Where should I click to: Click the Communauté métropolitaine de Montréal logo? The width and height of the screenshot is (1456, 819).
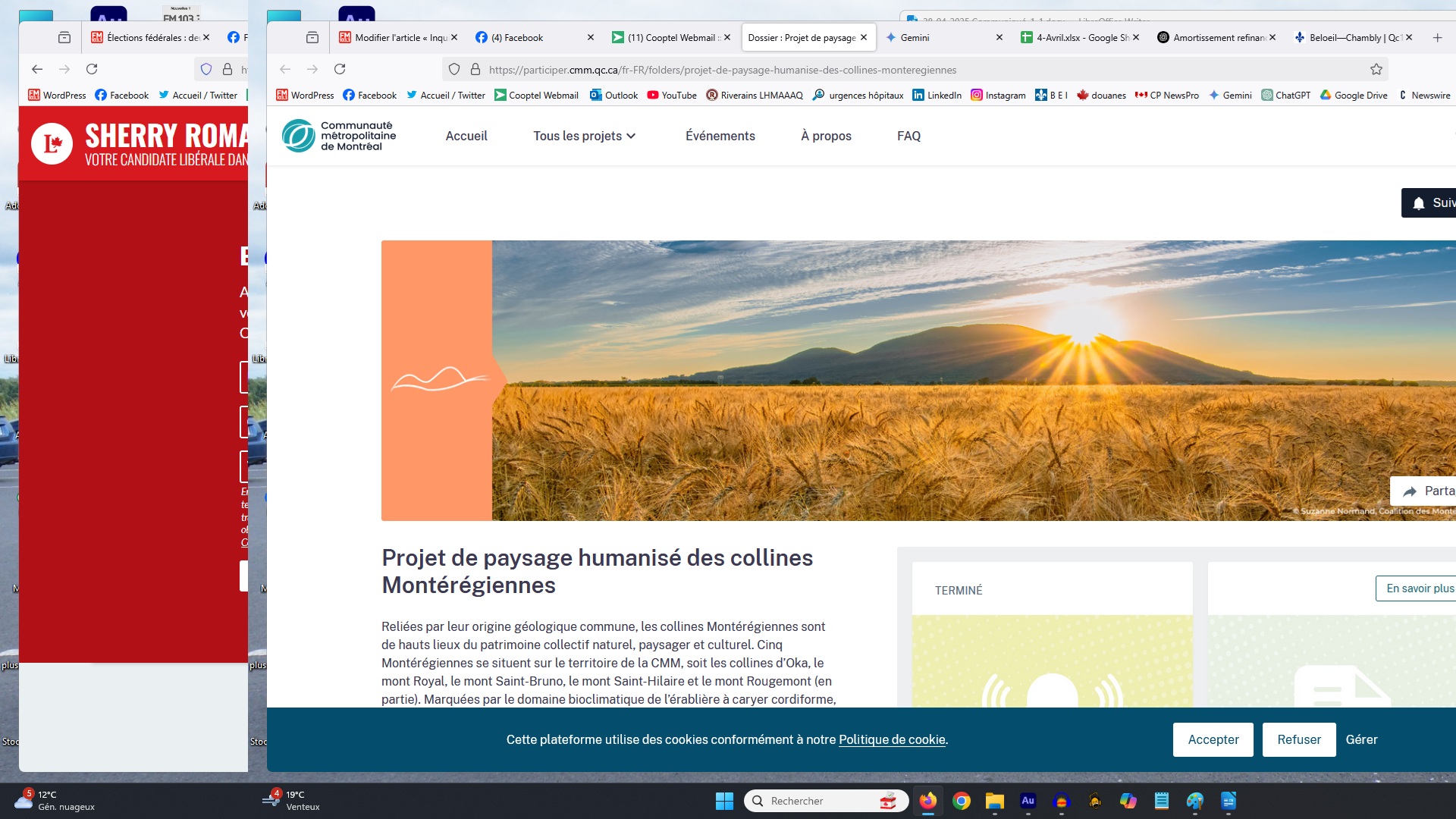[x=339, y=136]
